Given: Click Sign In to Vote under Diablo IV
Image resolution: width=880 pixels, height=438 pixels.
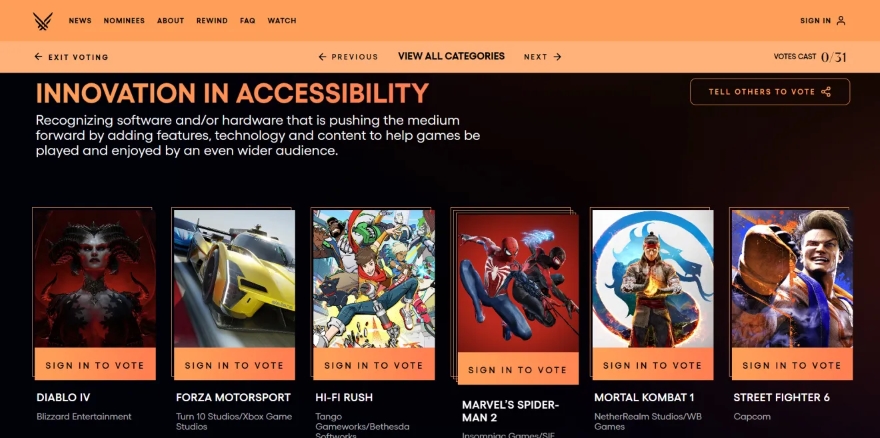Looking at the screenshot, I should pyautogui.click(x=95, y=364).
